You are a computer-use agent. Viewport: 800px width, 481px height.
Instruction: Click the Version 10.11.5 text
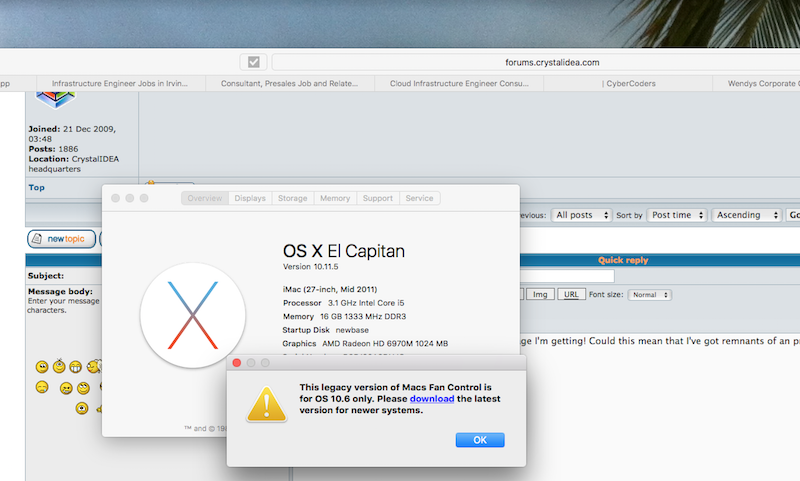(x=311, y=267)
